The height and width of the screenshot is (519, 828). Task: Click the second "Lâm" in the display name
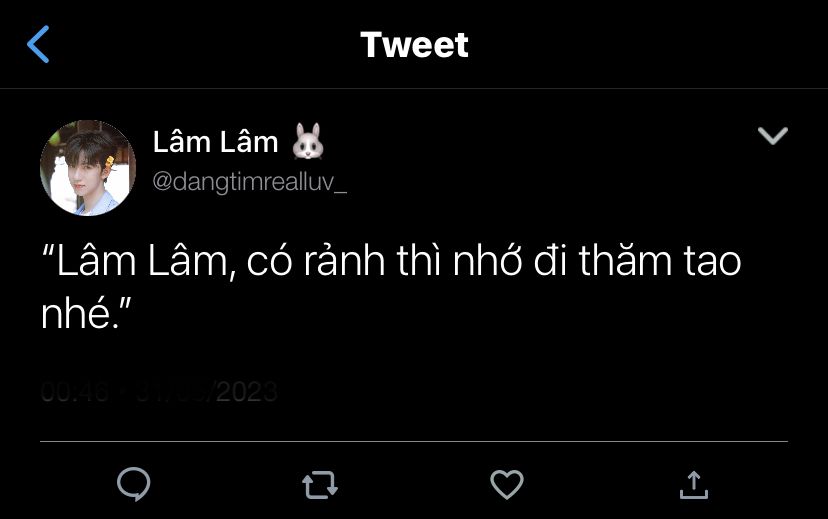click(x=249, y=141)
